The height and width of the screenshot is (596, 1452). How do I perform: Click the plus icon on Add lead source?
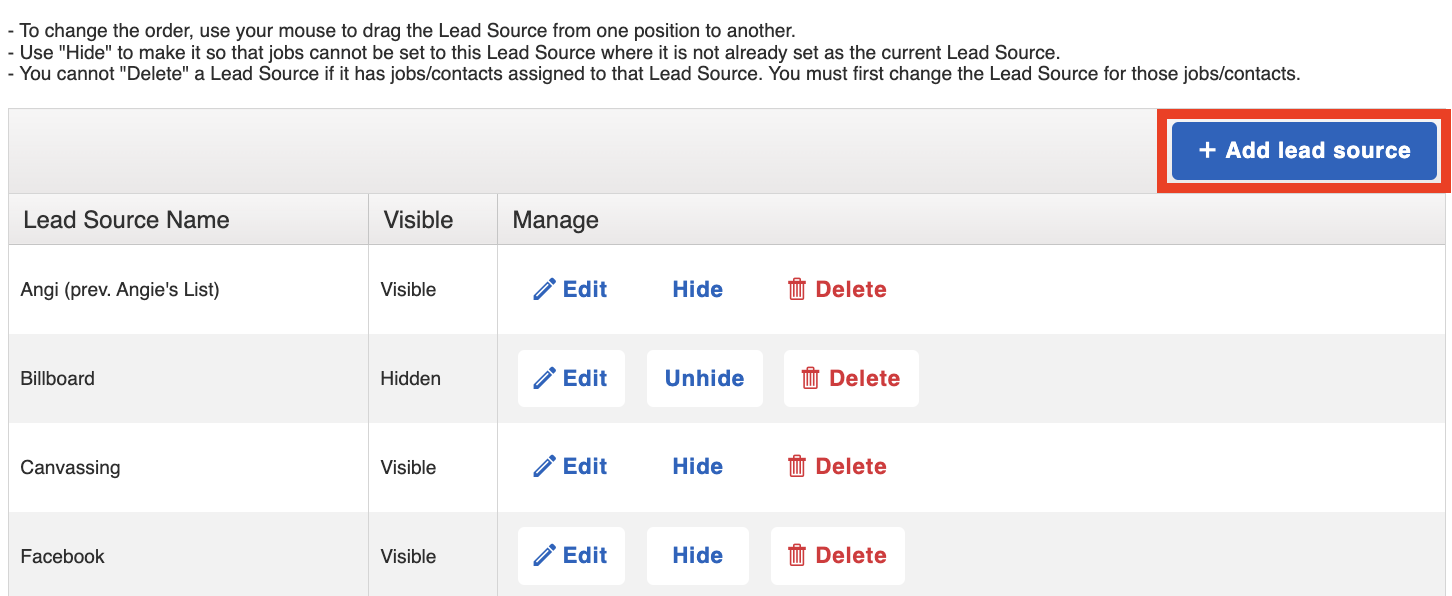(1207, 151)
